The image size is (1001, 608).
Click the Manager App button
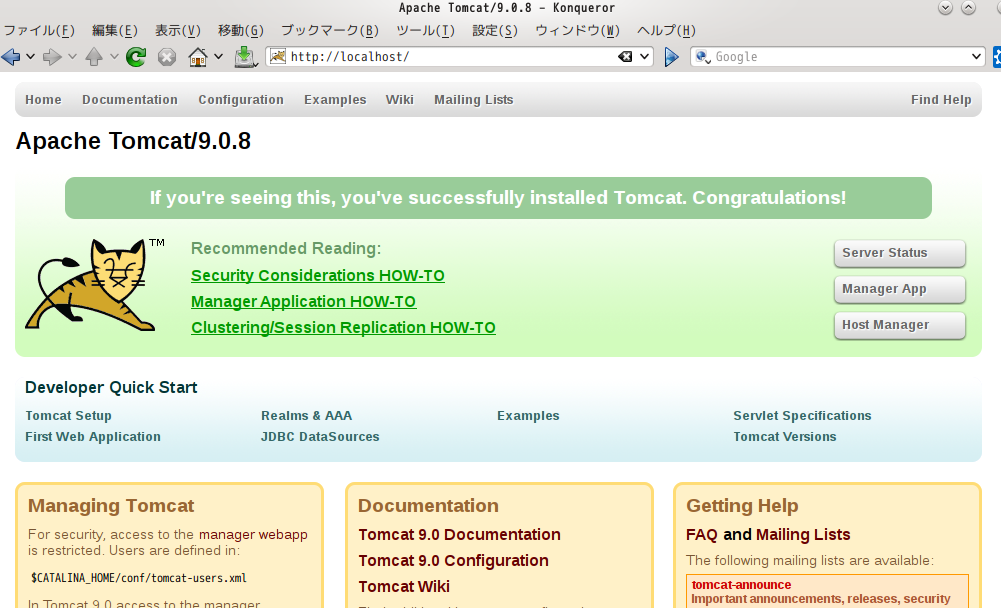click(x=899, y=289)
